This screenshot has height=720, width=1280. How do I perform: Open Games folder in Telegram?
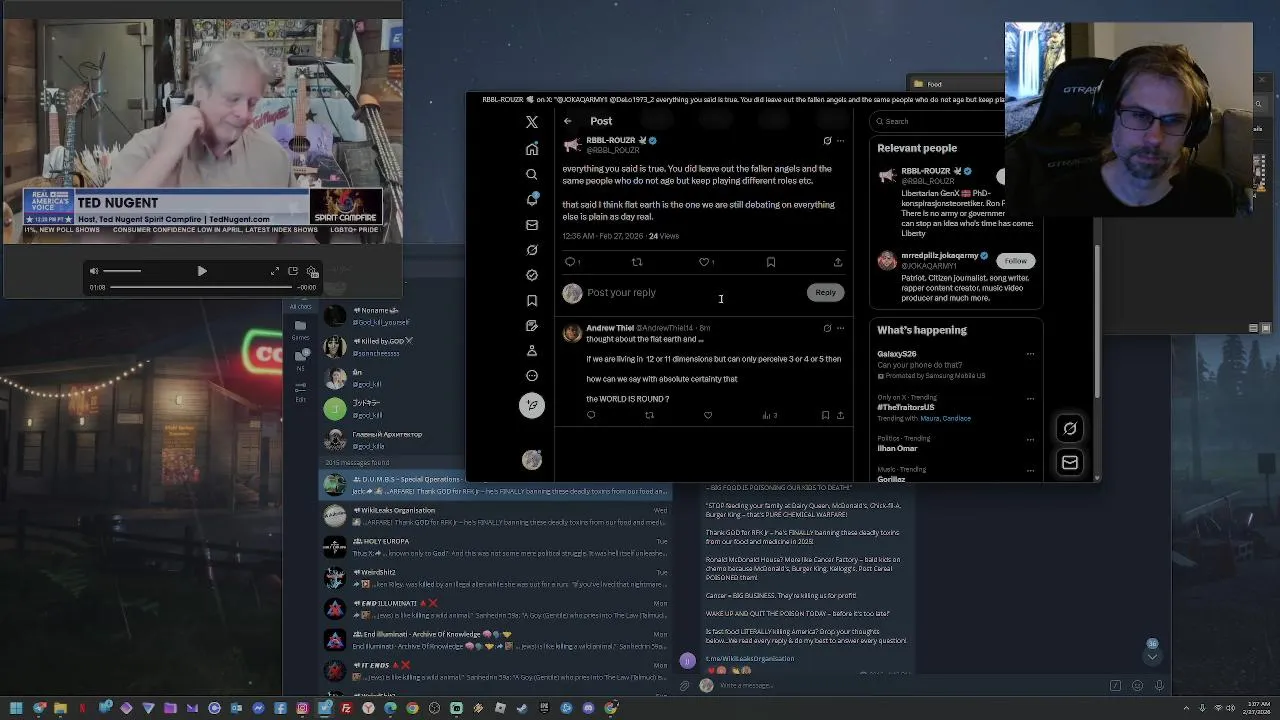300,330
